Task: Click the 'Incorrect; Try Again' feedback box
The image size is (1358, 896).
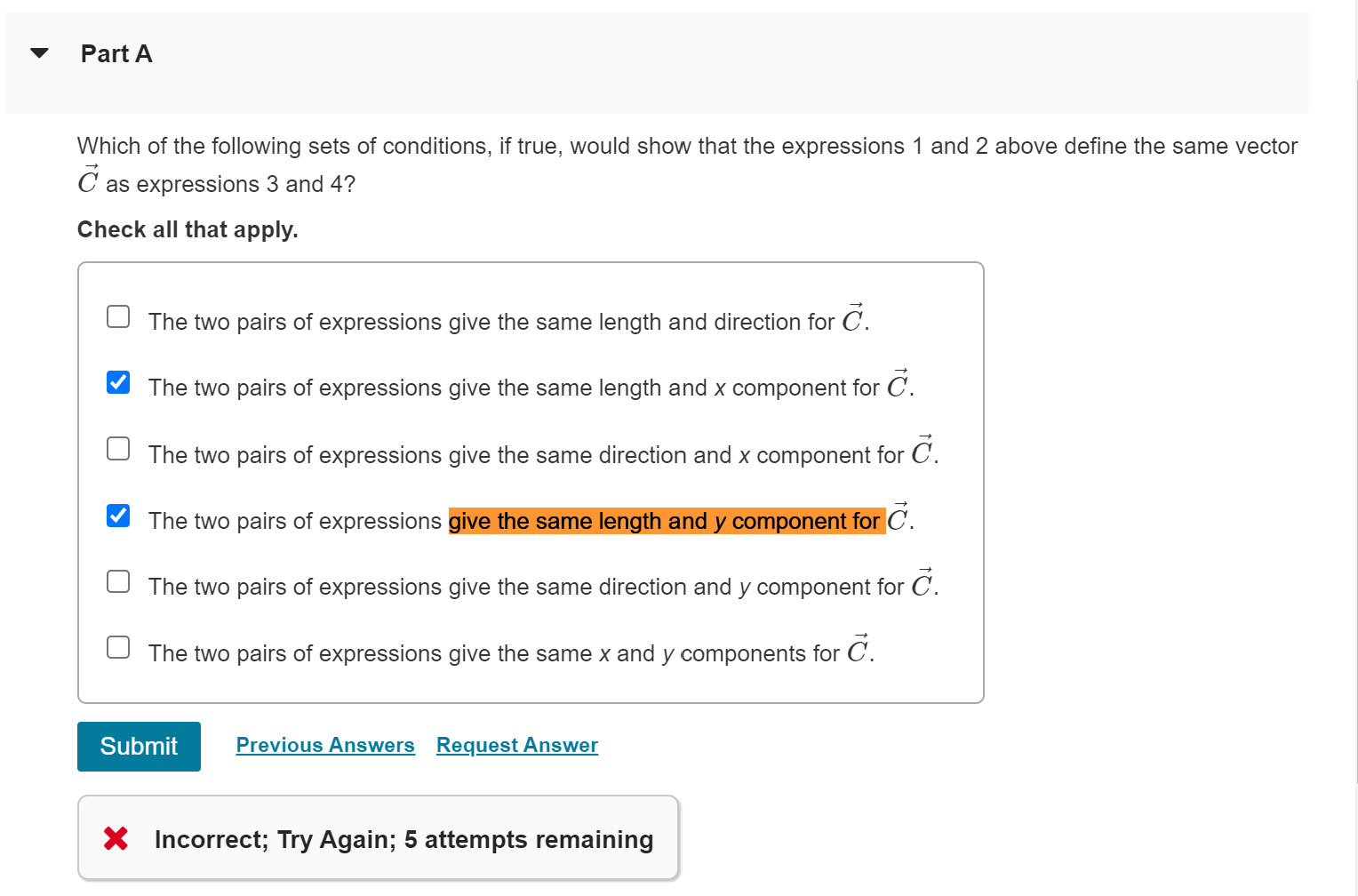Action: 378,838
